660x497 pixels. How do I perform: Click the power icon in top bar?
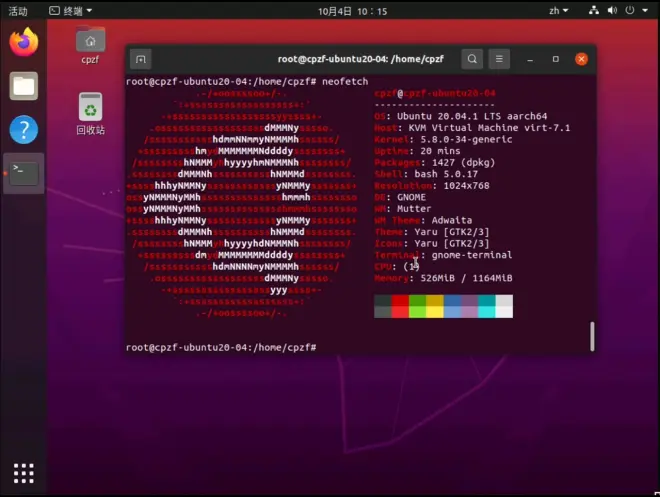click(x=630, y=11)
